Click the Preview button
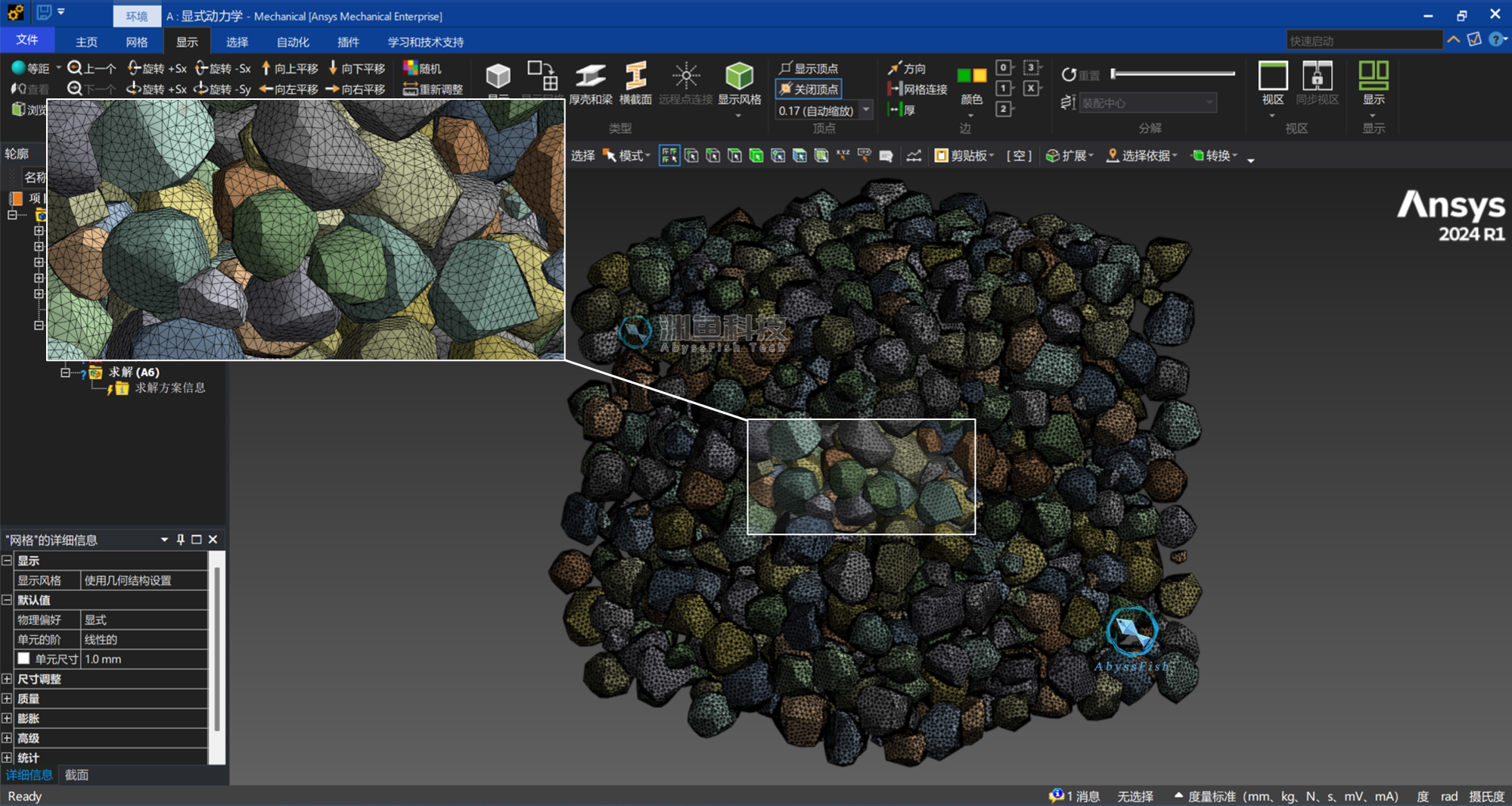Viewport: 1512px width, 806px height. pyautogui.click(x=29, y=110)
